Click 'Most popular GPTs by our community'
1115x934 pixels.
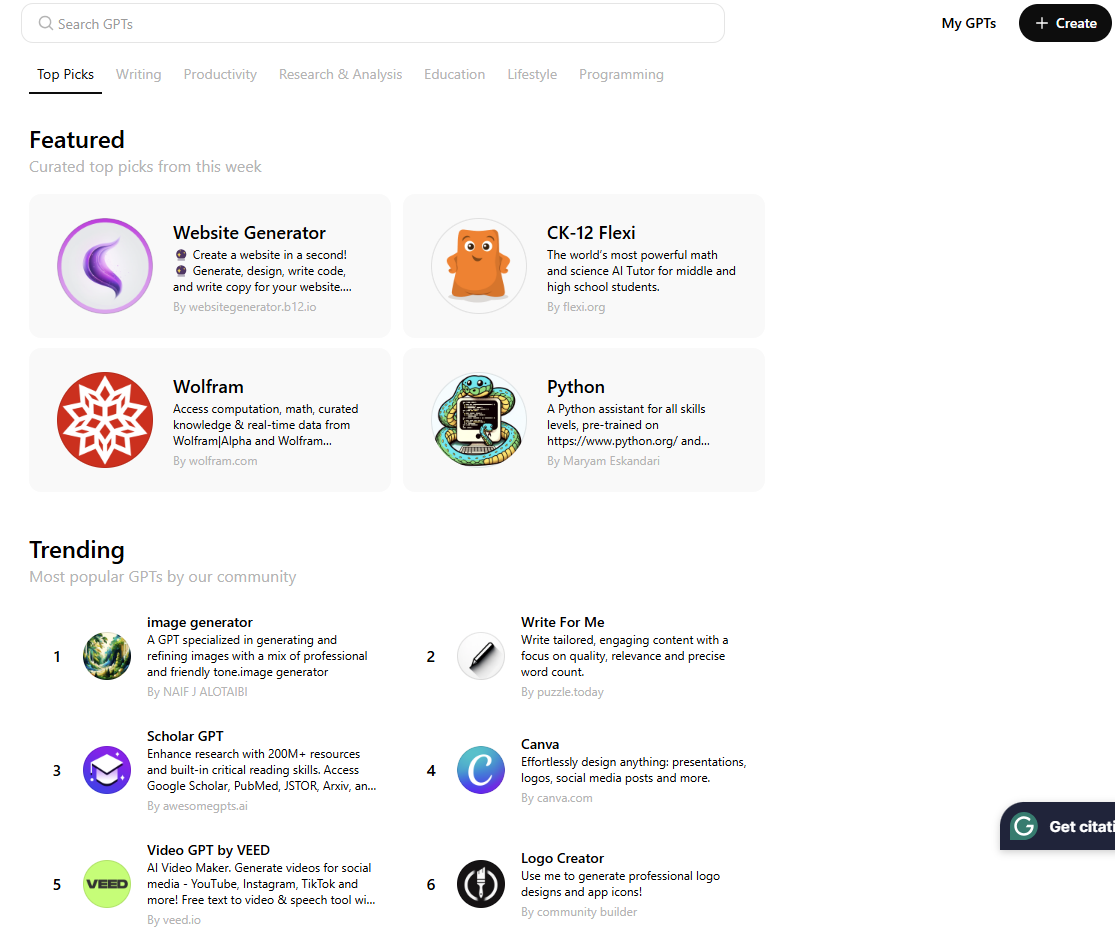163,576
